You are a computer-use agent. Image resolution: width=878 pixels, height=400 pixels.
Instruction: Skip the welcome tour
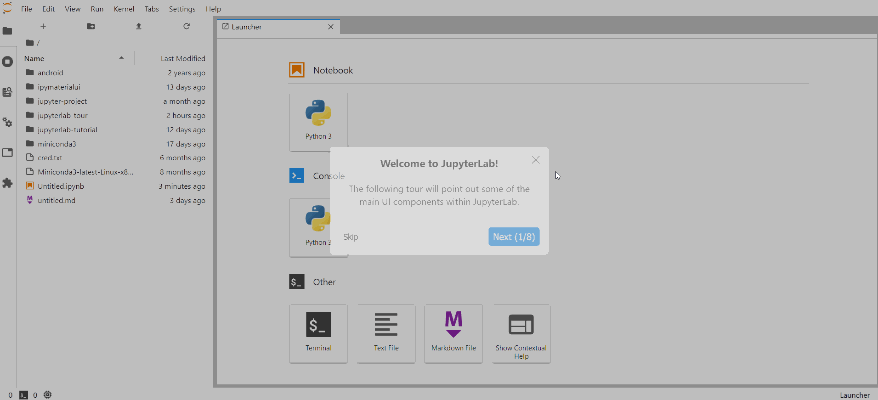(x=351, y=237)
